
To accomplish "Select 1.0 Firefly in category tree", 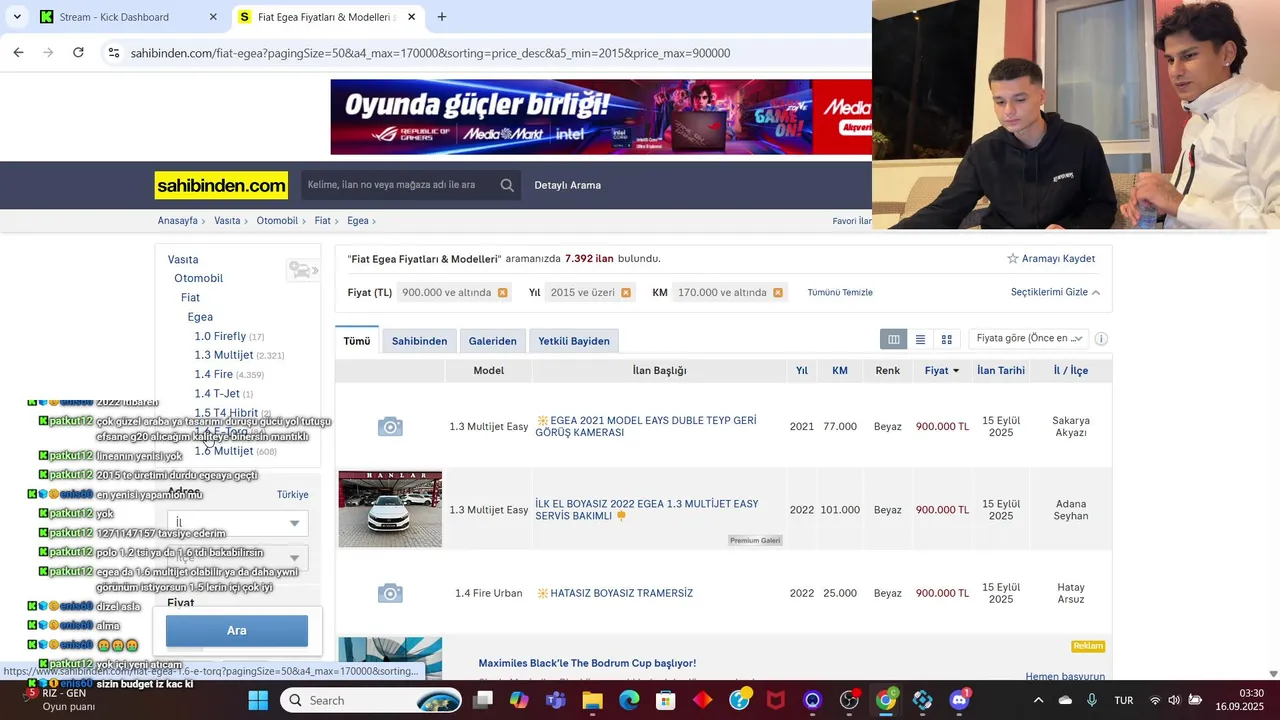I will 220,336.
